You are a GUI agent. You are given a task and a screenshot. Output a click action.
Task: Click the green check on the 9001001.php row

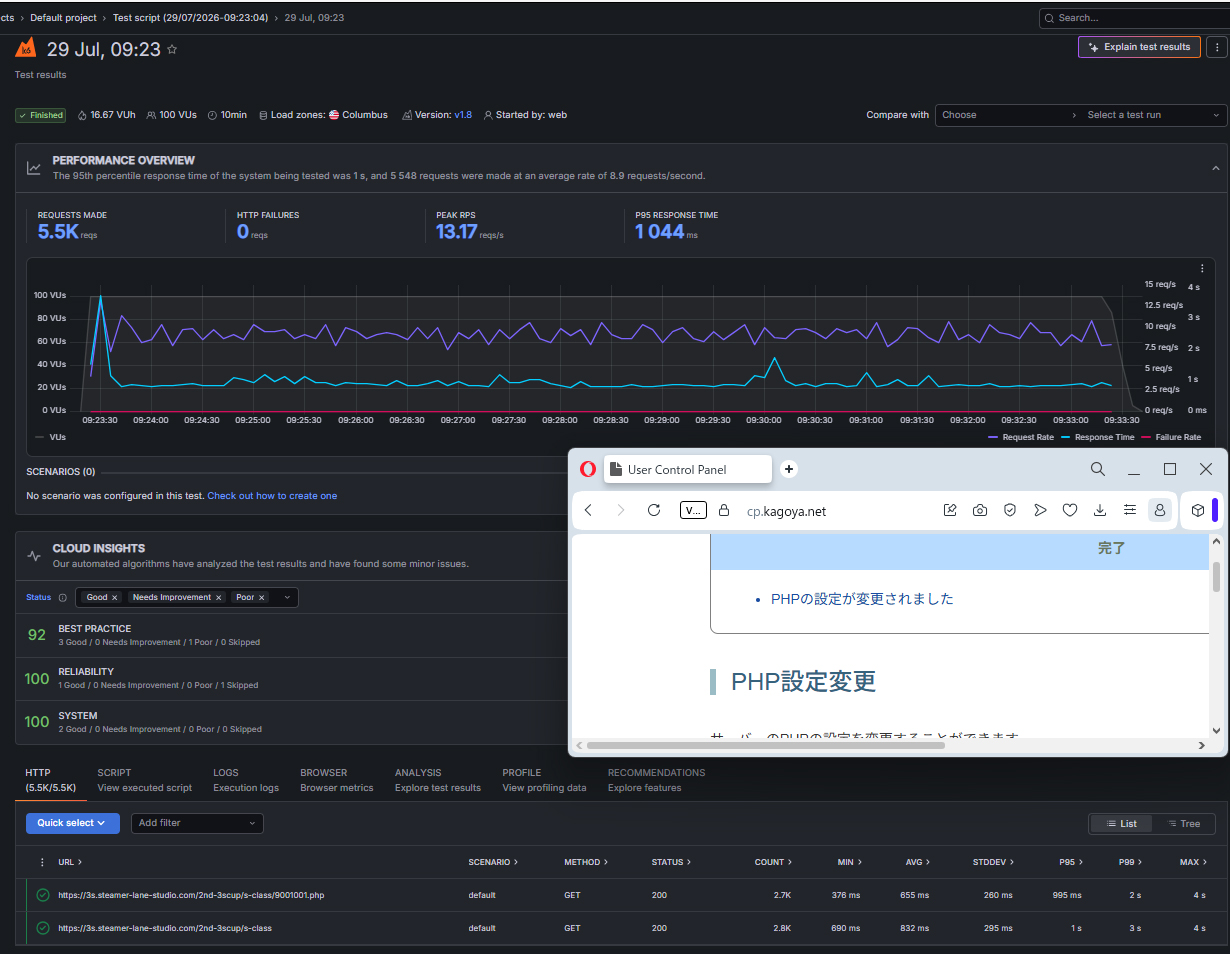43,895
